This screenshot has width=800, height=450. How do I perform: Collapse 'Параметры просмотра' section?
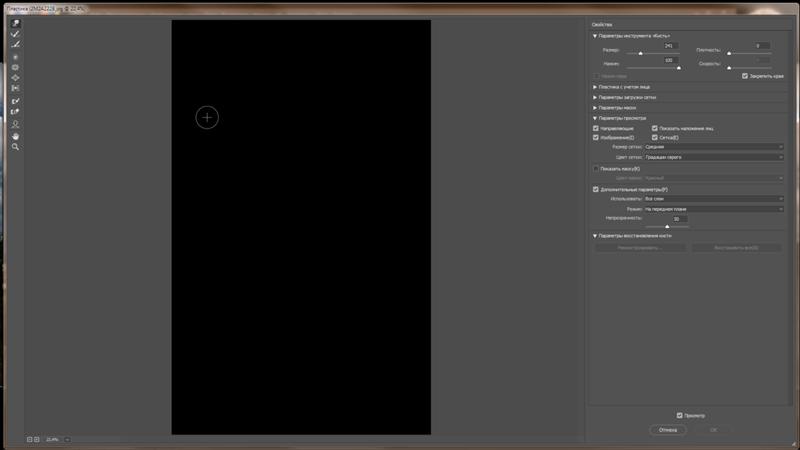click(595, 118)
